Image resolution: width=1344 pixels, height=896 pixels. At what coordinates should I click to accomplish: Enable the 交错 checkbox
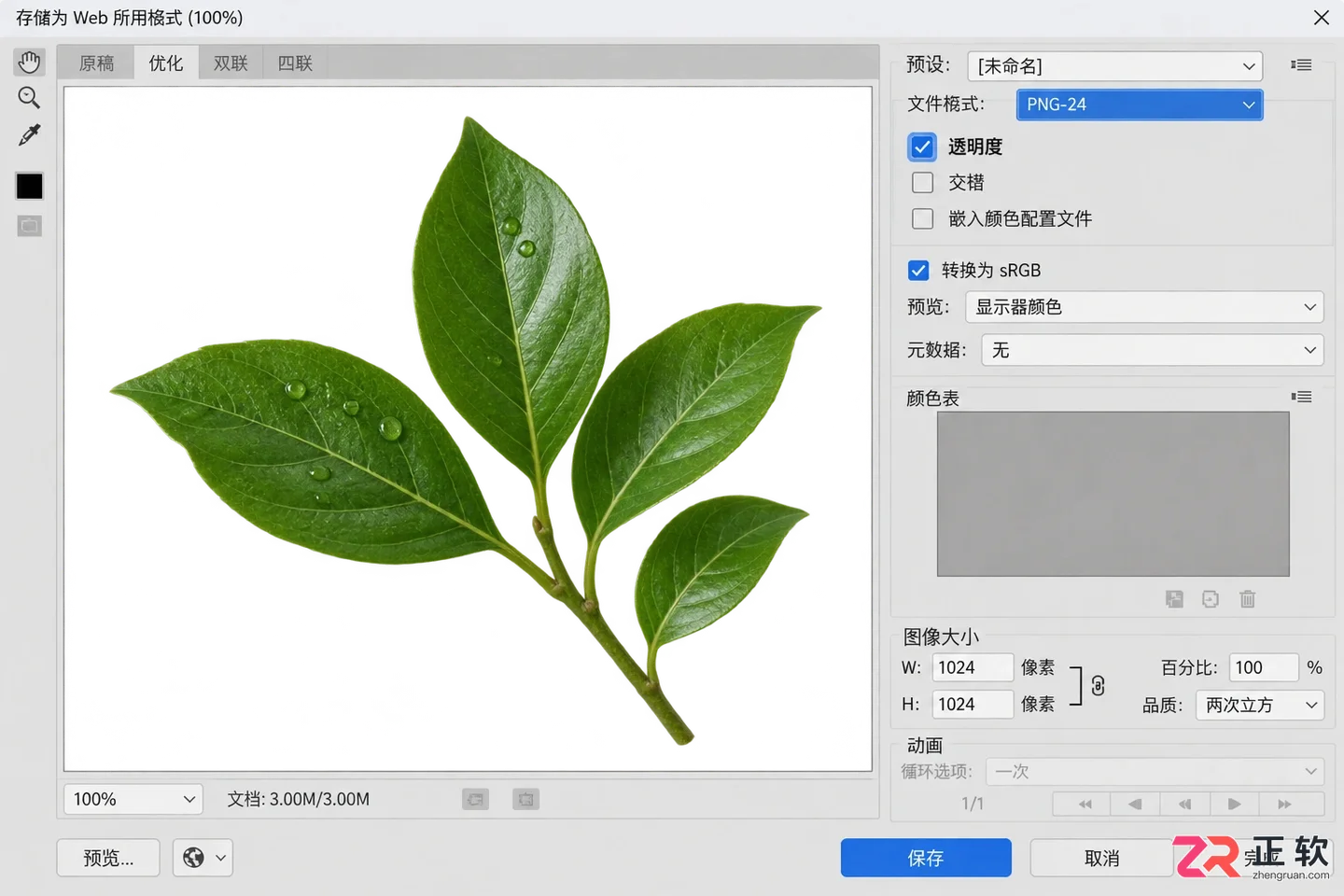(x=922, y=182)
